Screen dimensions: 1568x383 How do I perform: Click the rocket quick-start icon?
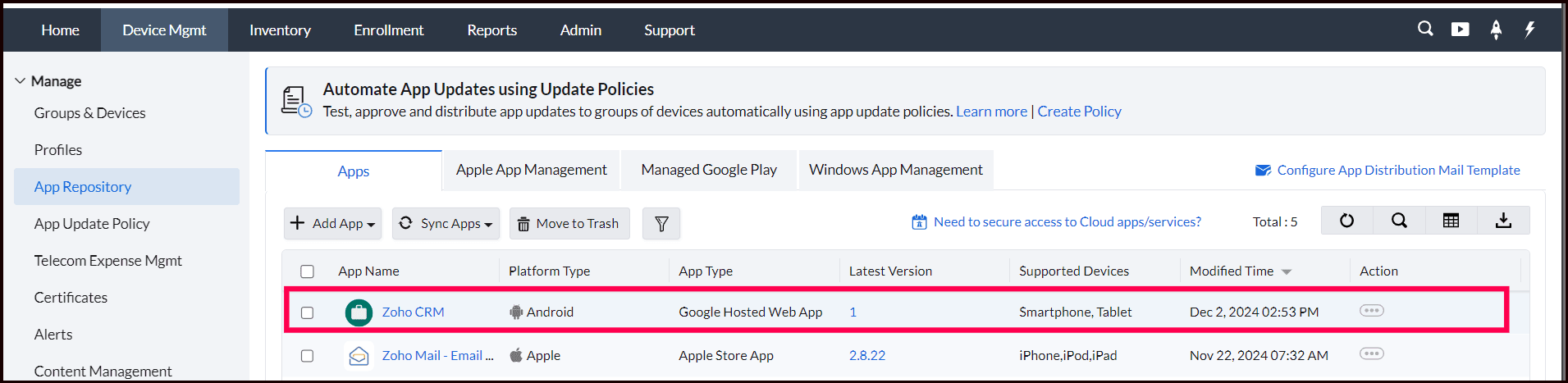[x=1496, y=30]
